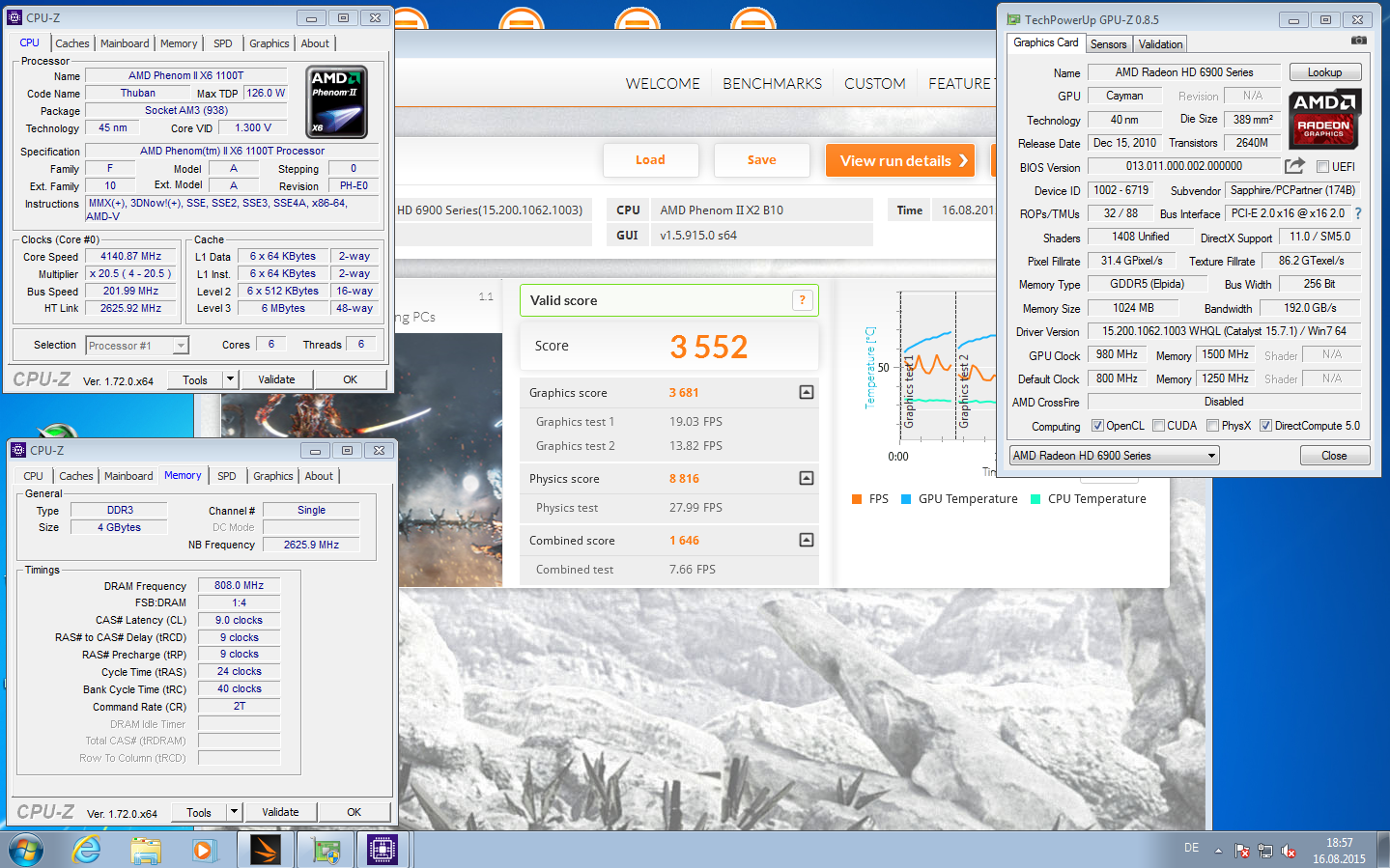Image resolution: width=1390 pixels, height=868 pixels.
Task: Open the BENCHMARKS menu in 3DMark
Action: (x=773, y=84)
